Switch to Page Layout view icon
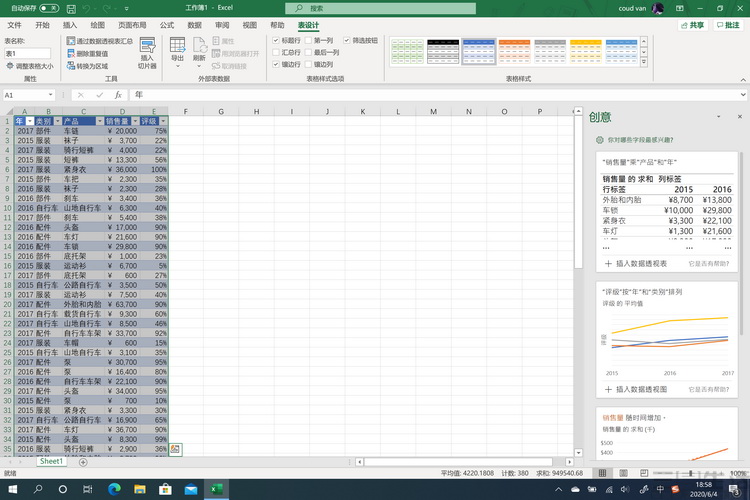Image resolution: width=750 pixels, height=500 pixels. (x=623, y=473)
